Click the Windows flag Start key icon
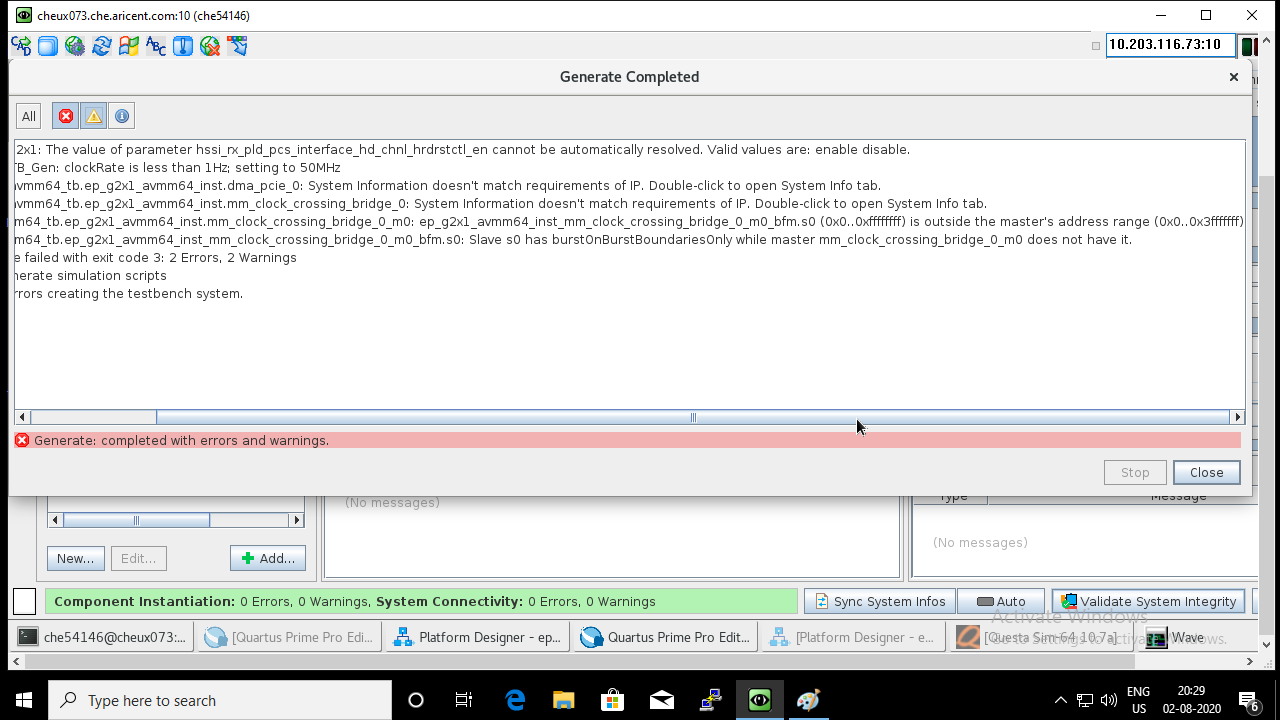This screenshot has width=1280, height=720. [x=129, y=46]
